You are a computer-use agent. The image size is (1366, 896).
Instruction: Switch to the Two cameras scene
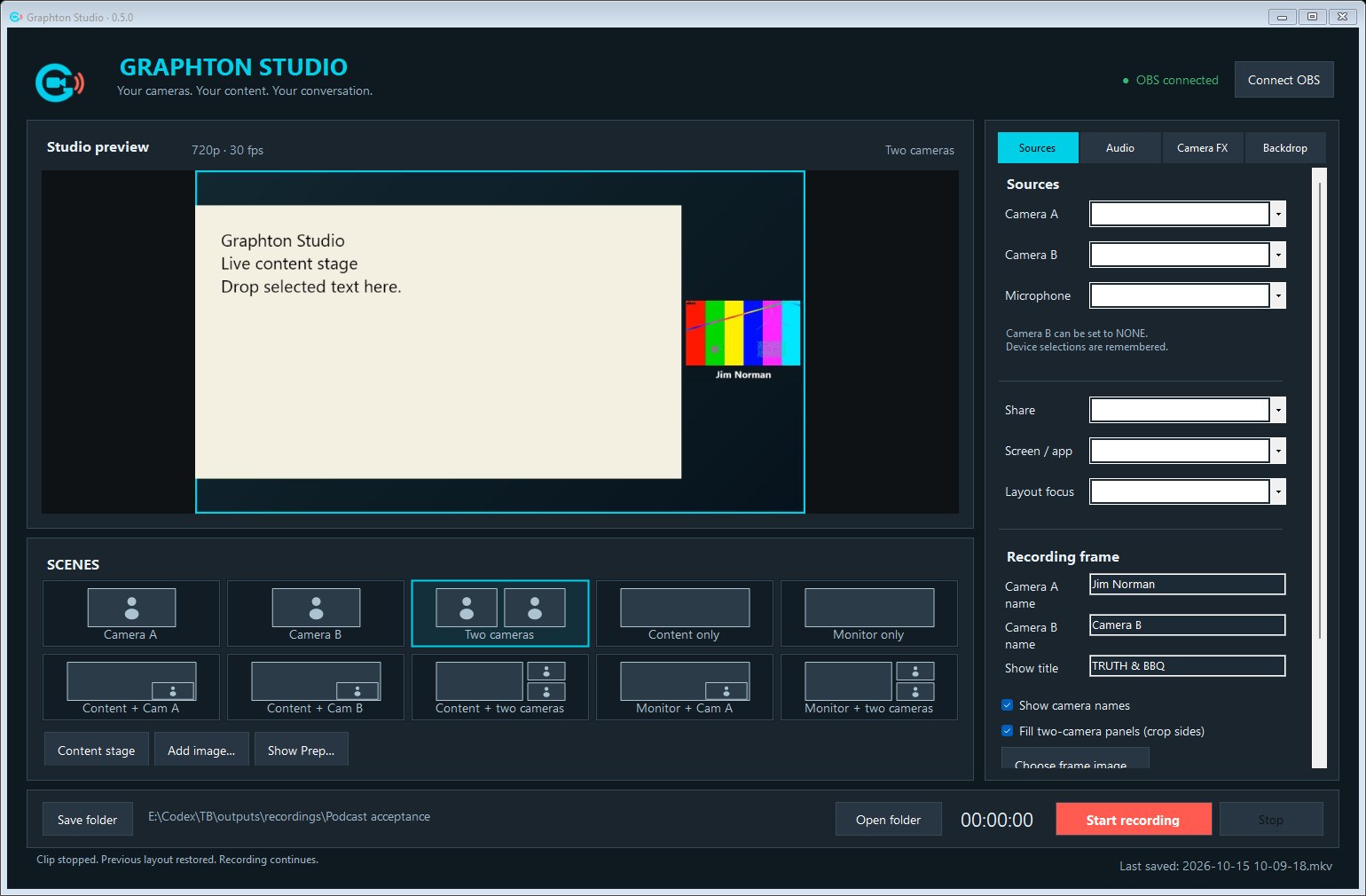click(500, 613)
